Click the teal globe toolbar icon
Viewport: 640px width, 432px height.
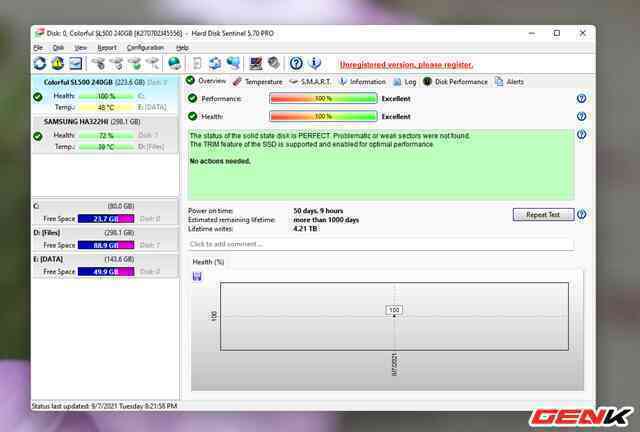tap(174, 63)
